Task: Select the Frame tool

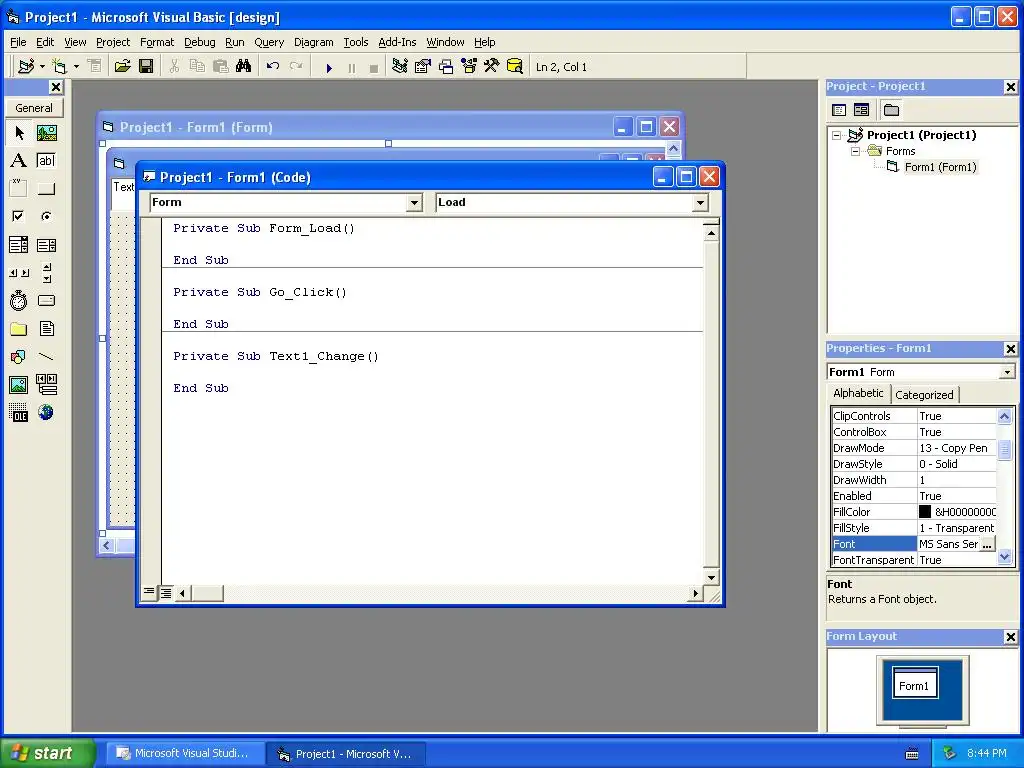Action: (19, 189)
